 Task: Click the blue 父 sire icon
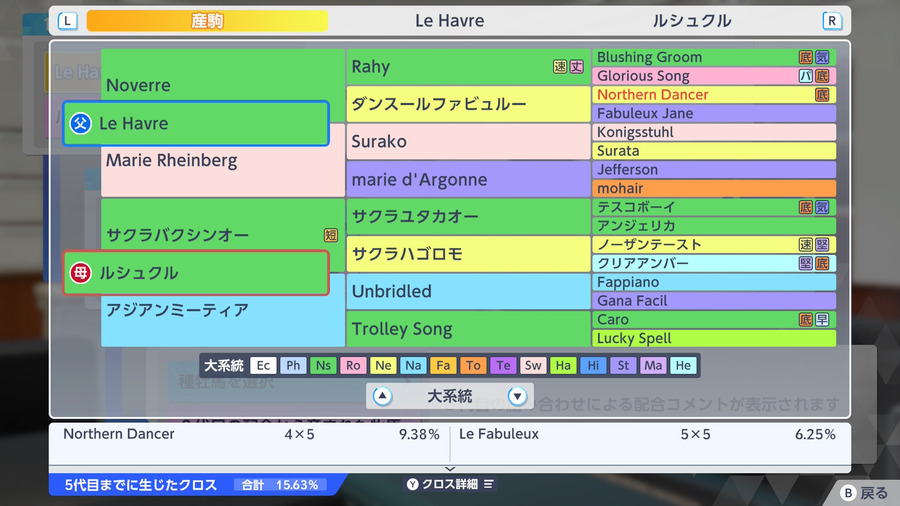(80, 123)
